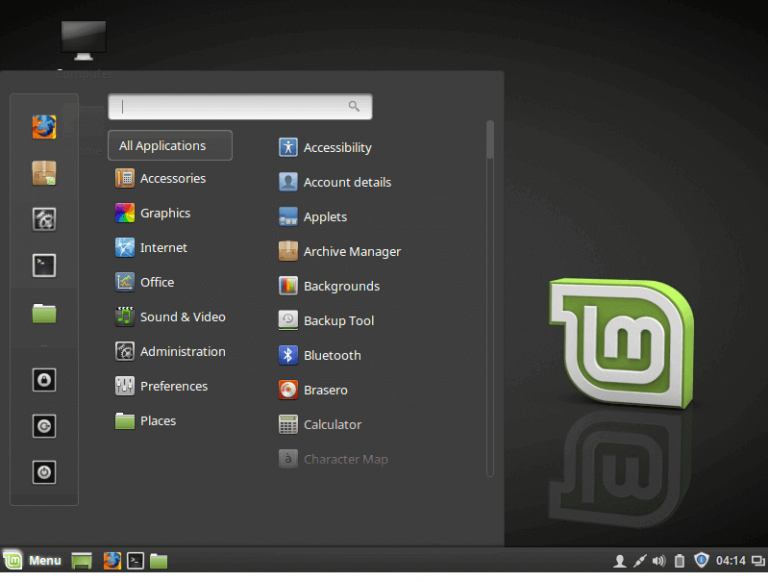Image resolution: width=768 pixels, height=582 pixels.
Task: Open the Graphics category
Action: pyautogui.click(x=153, y=213)
